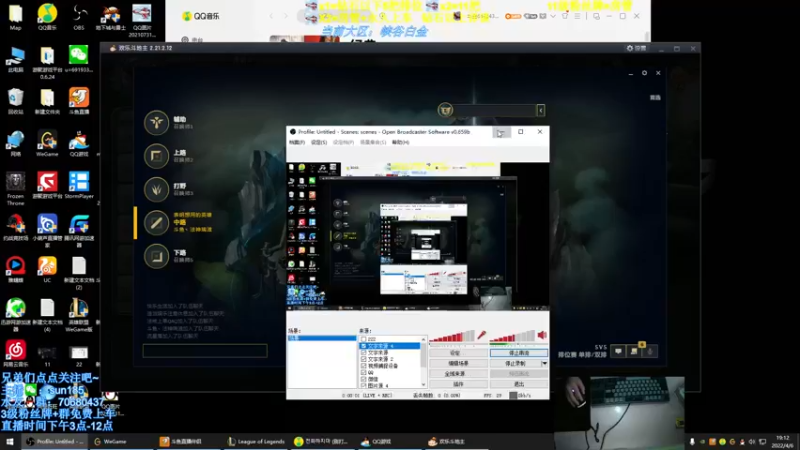Open the 地下城与勇士 desktop shortcut
Image resolution: width=800 pixels, height=450 pixels.
tap(110, 17)
